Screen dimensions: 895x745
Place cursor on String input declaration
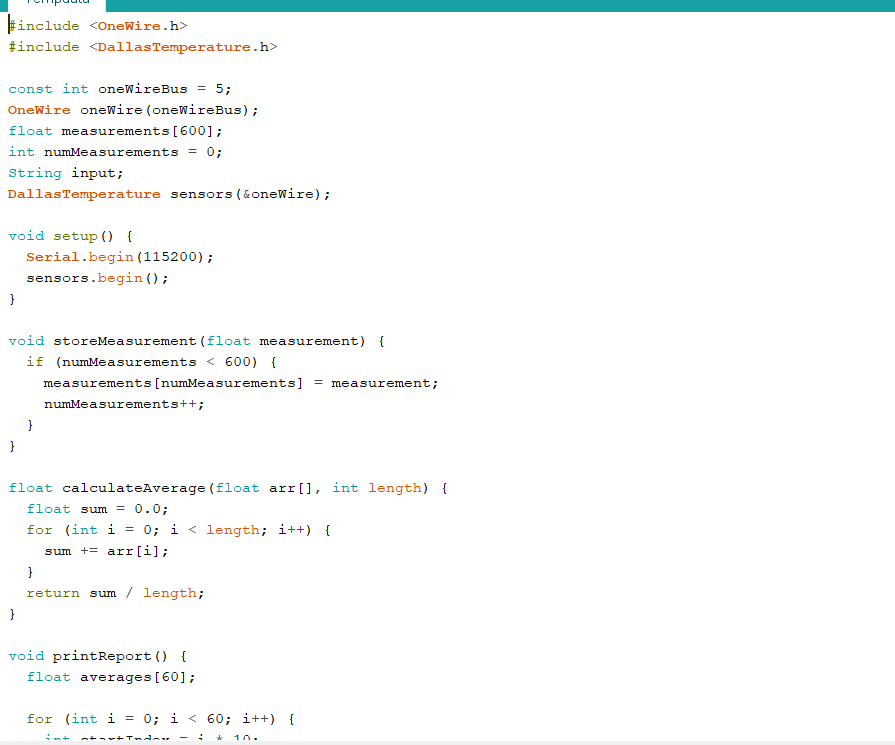click(x=66, y=173)
